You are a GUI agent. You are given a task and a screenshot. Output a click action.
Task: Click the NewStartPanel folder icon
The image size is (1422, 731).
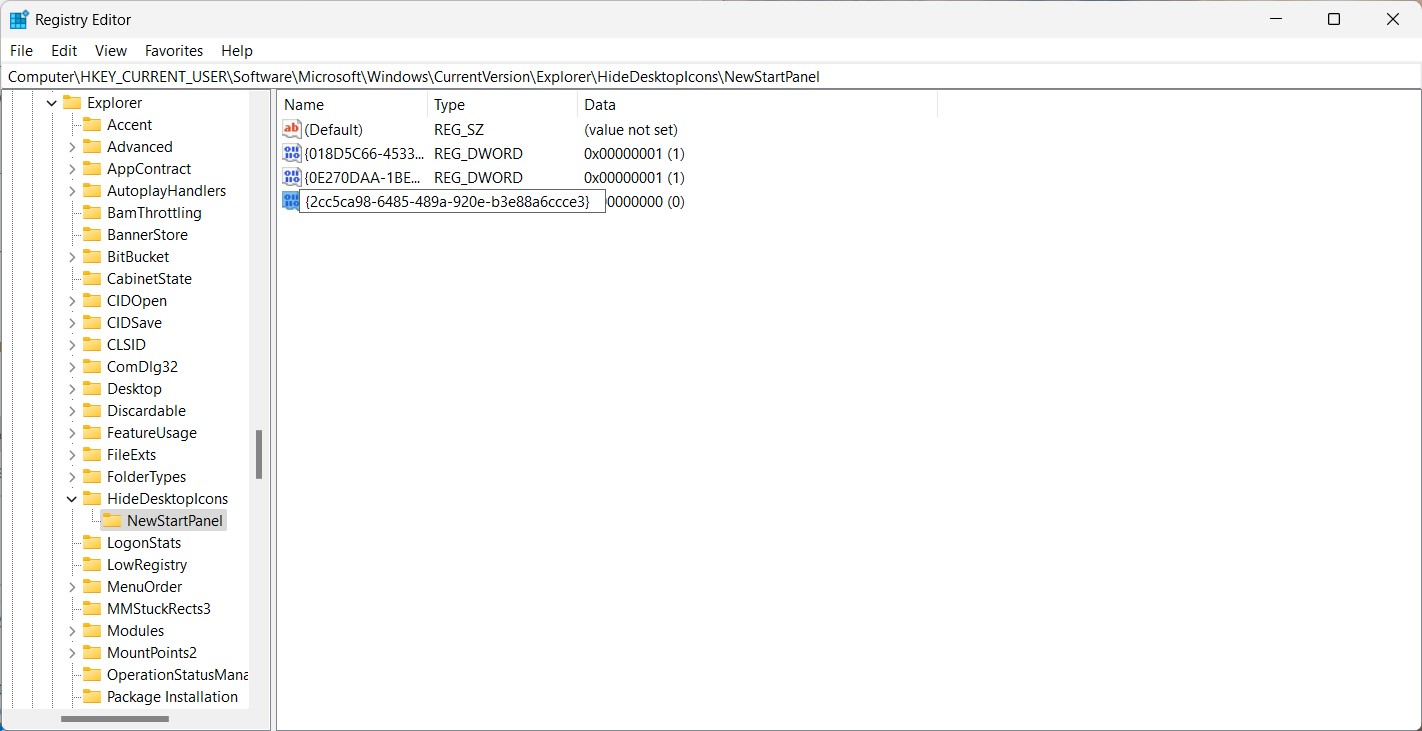click(112, 520)
